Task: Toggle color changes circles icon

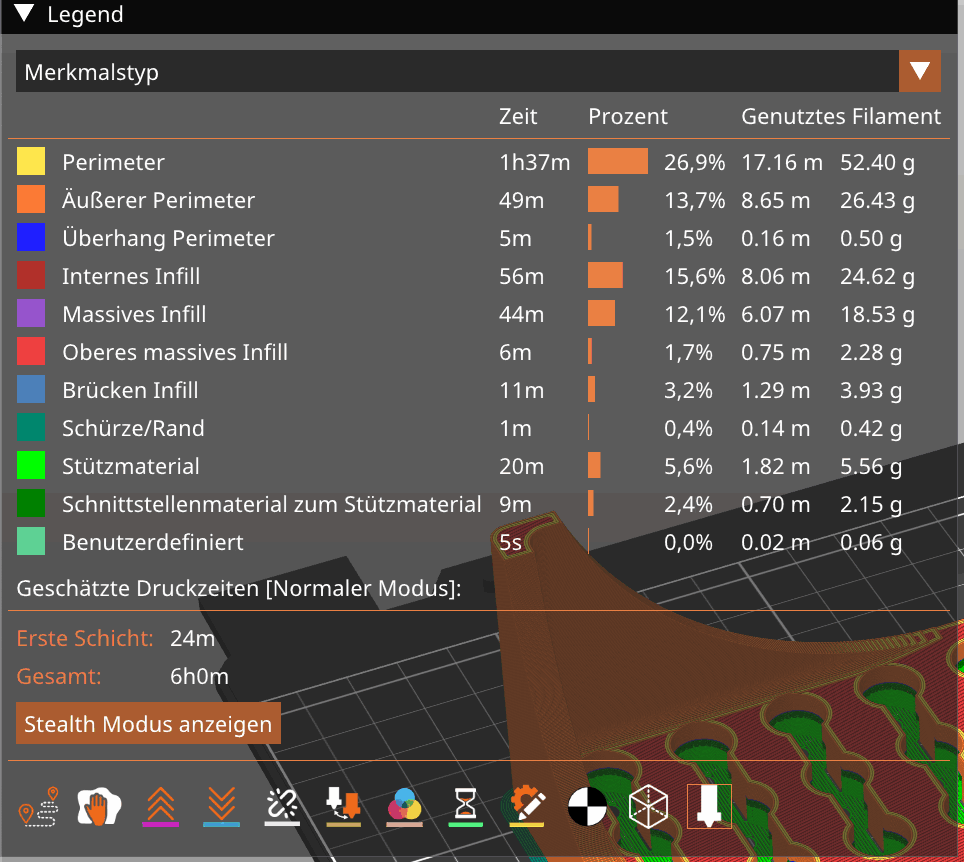Action: point(404,806)
